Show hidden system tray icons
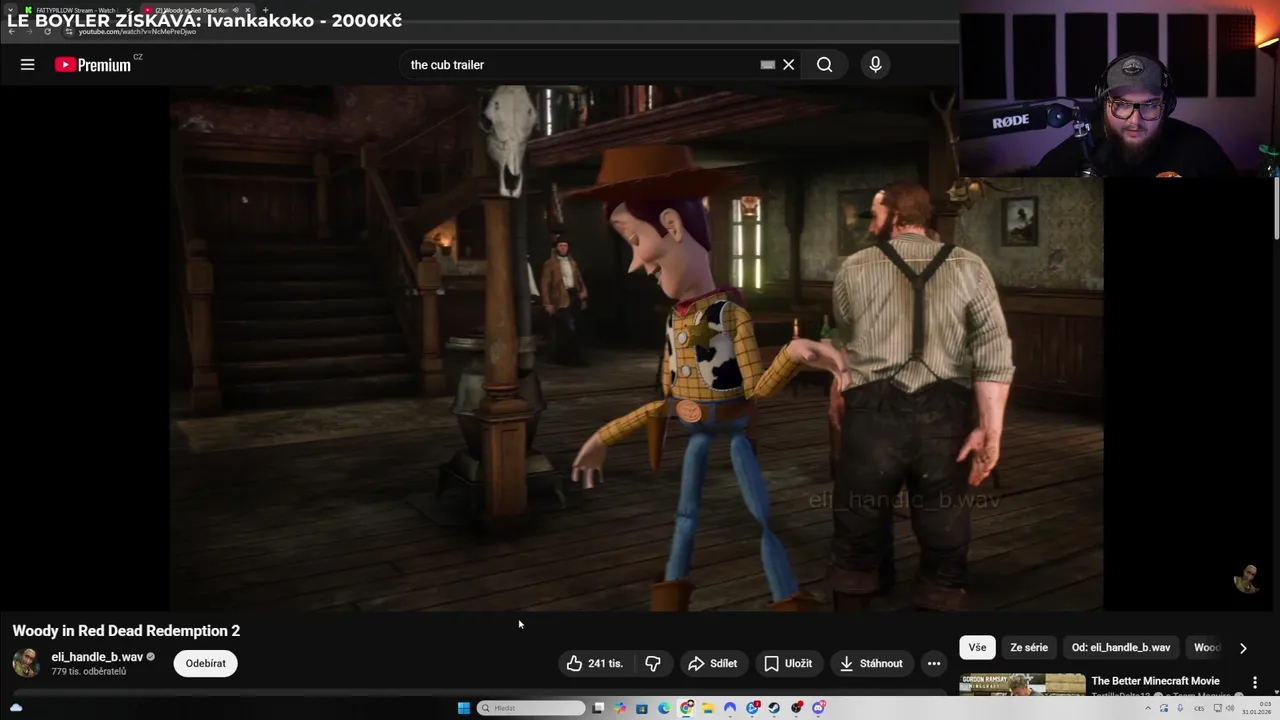The height and width of the screenshot is (720, 1280). pyautogui.click(x=1147, y=708)
